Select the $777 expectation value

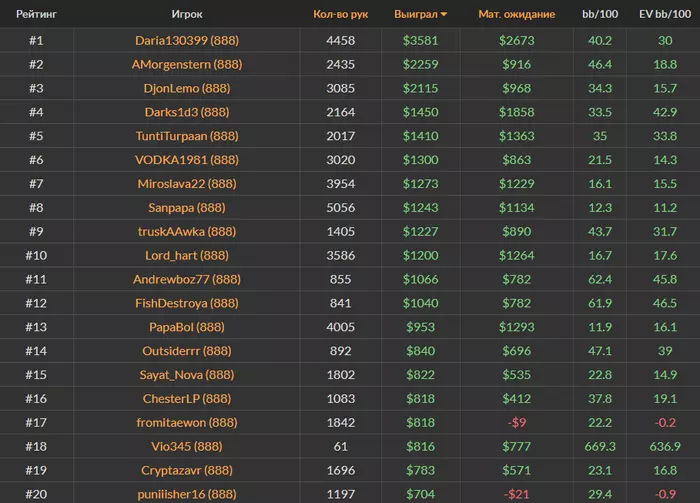point(517,447)
